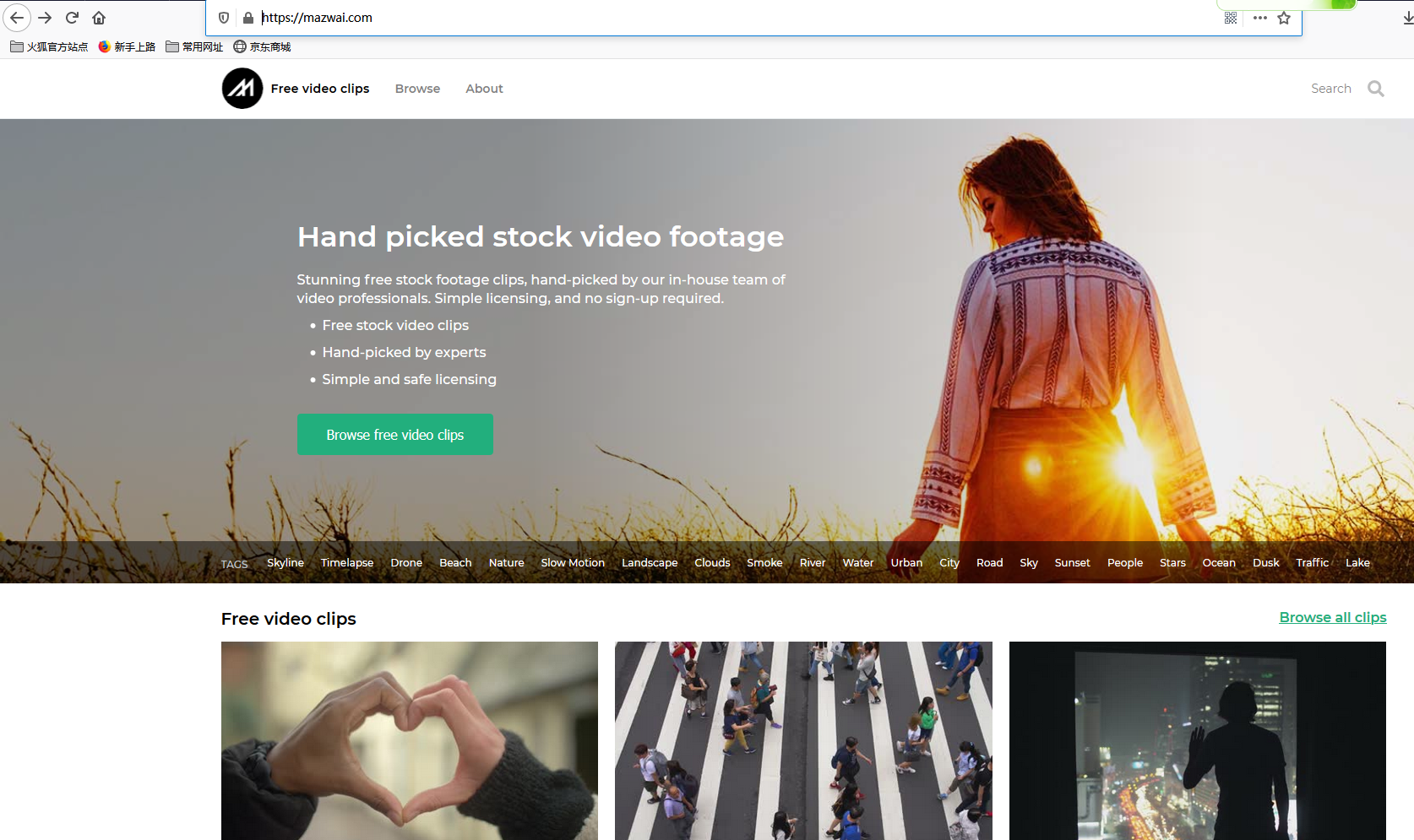The image size is (1414, 840).
Task: Select the Ocean tag
Action: 1219,563
